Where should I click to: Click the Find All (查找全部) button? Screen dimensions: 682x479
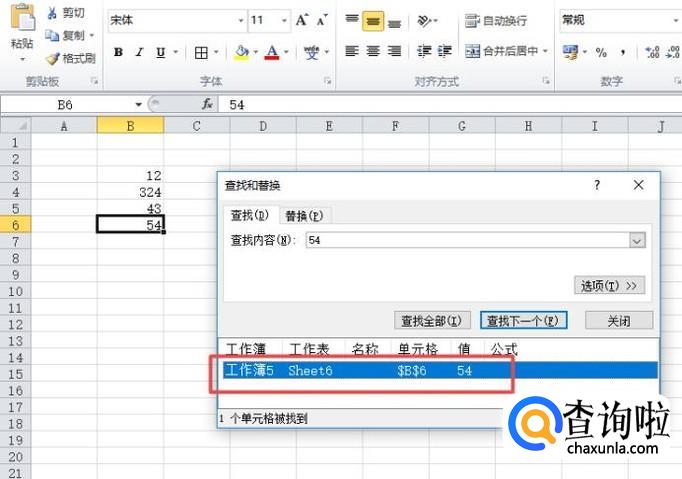[430, 321]
